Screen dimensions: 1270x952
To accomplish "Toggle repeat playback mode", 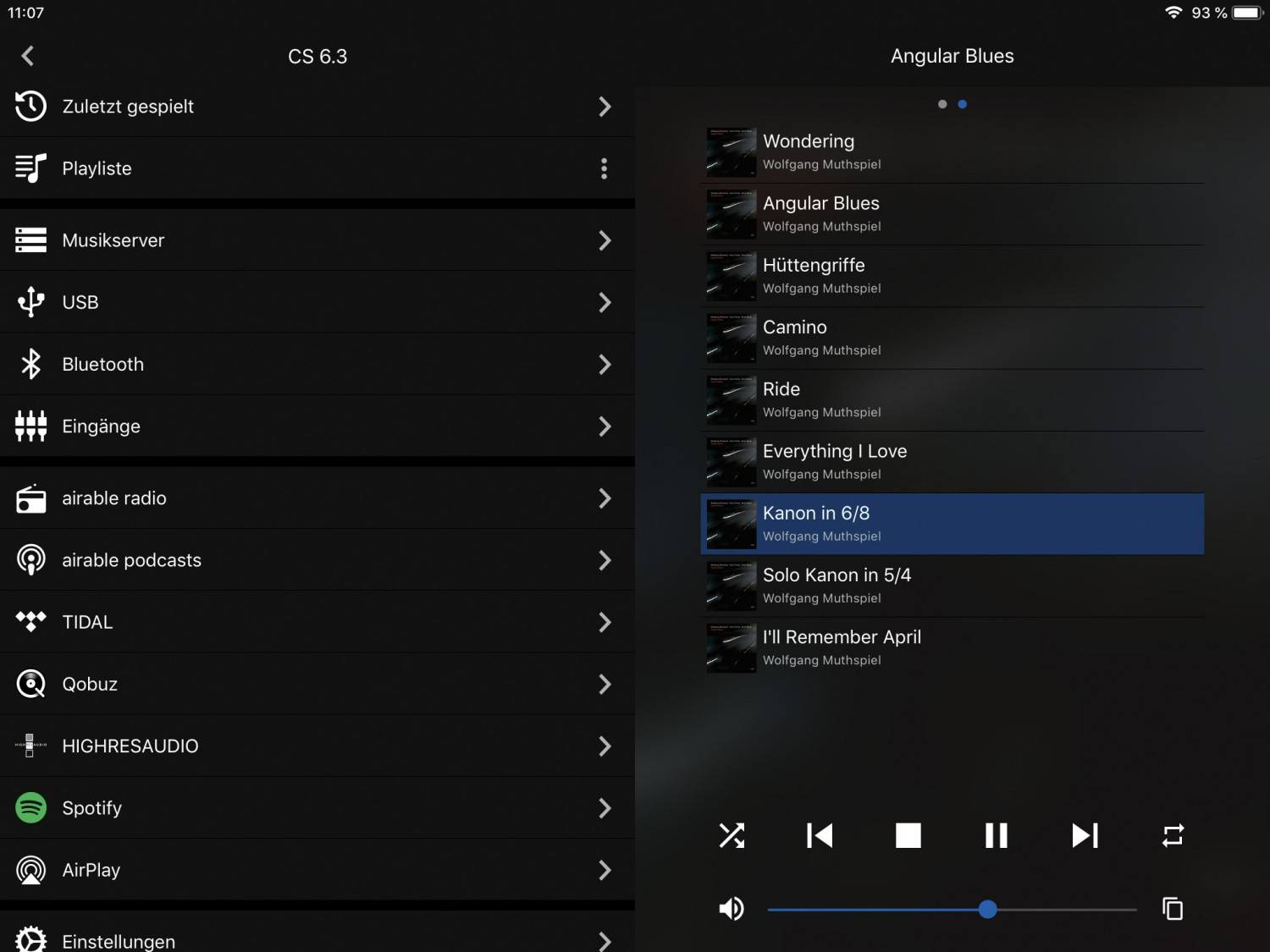I will coord(1173,835).
